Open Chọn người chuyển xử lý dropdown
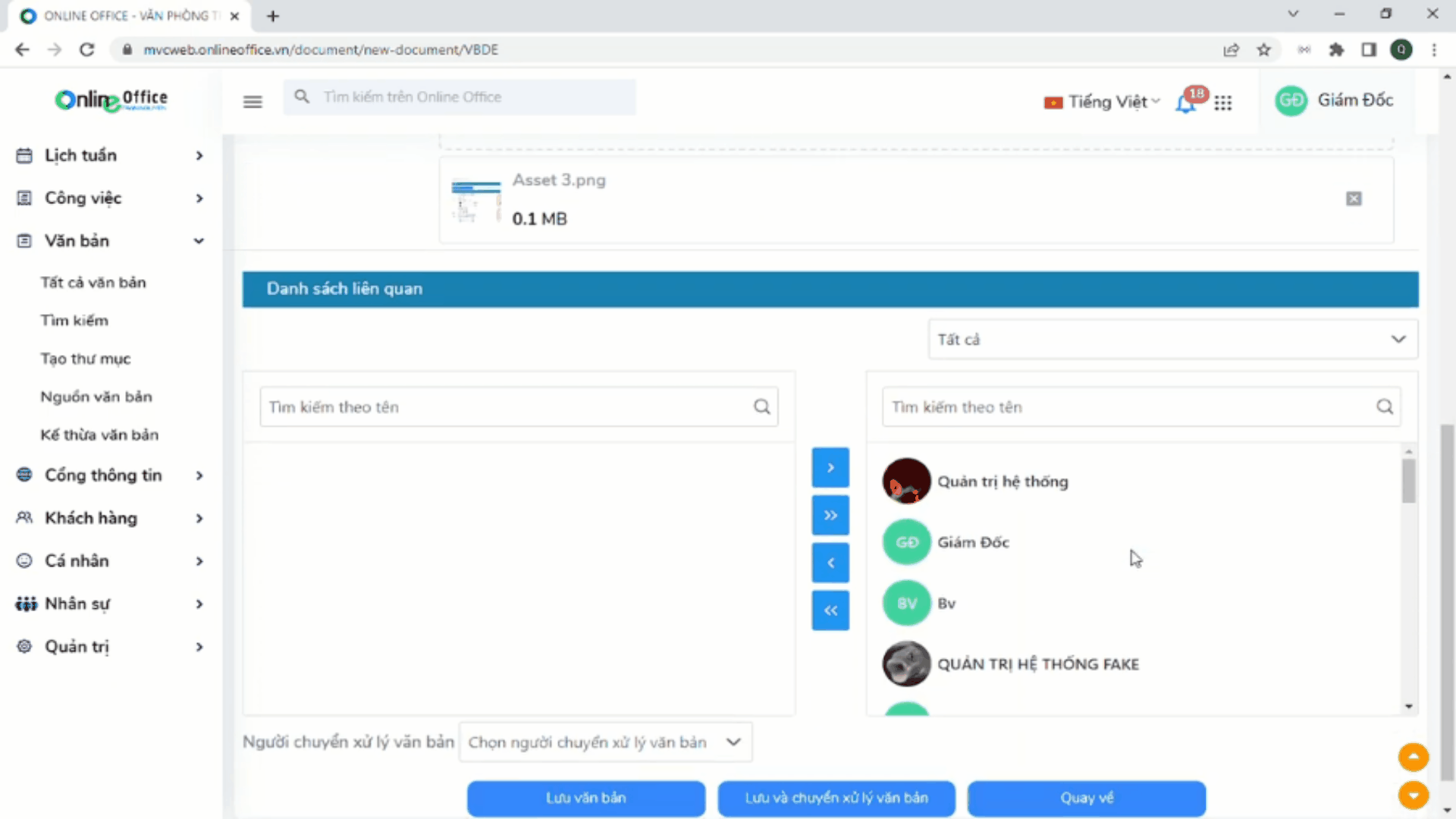 pyautogui.click(x=605, y=742)
